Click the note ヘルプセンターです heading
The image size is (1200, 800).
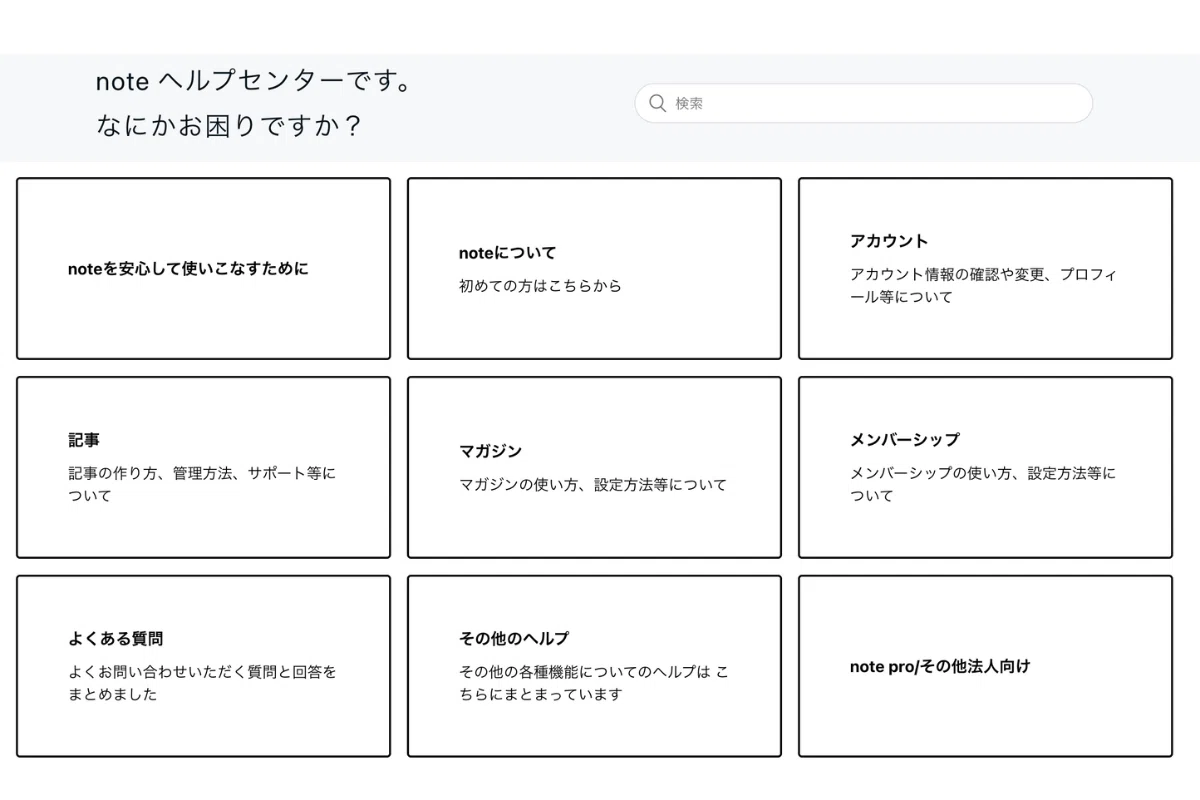(x=254, y=81)
